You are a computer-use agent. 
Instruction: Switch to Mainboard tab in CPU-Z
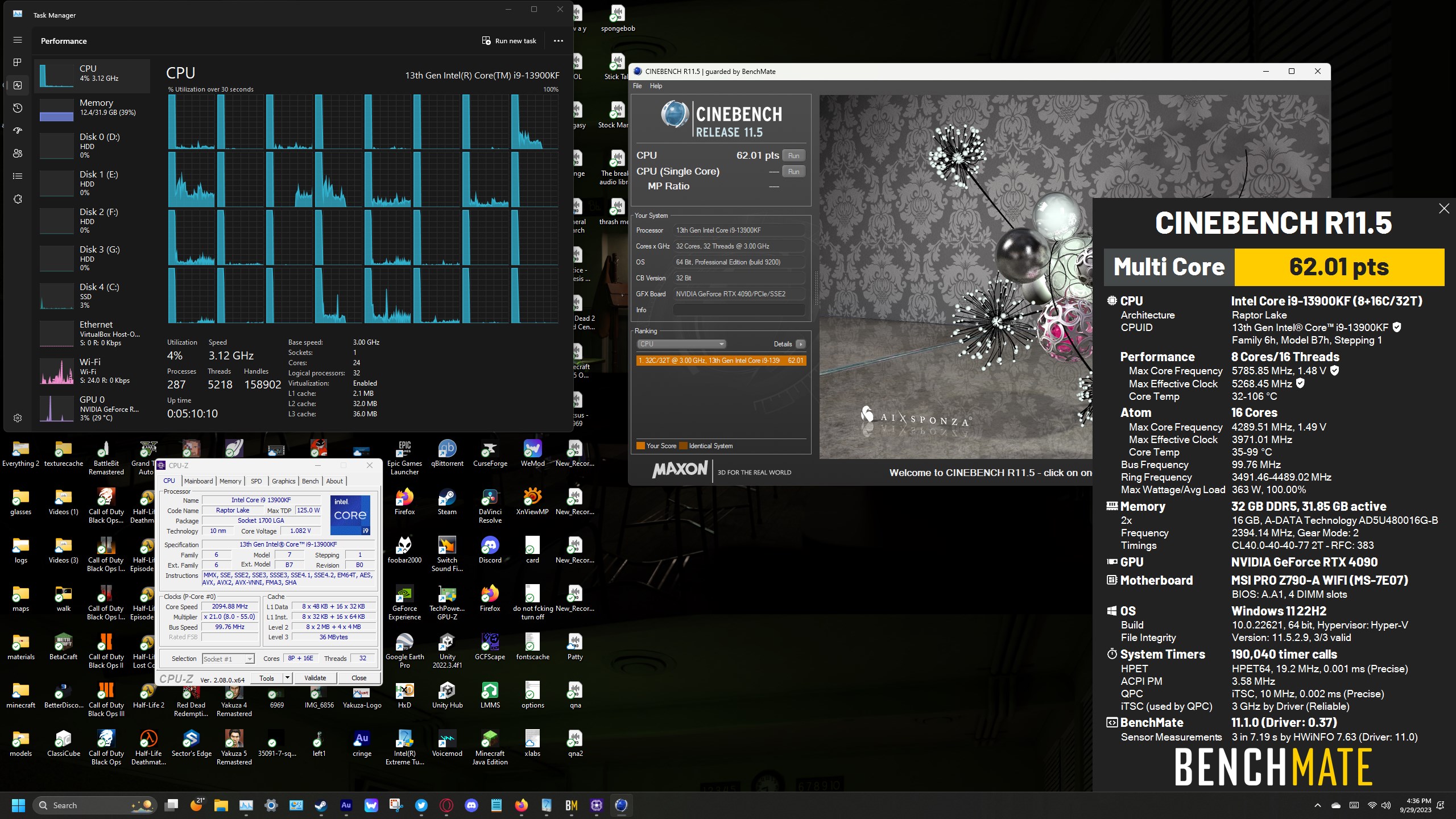point(198,481)
